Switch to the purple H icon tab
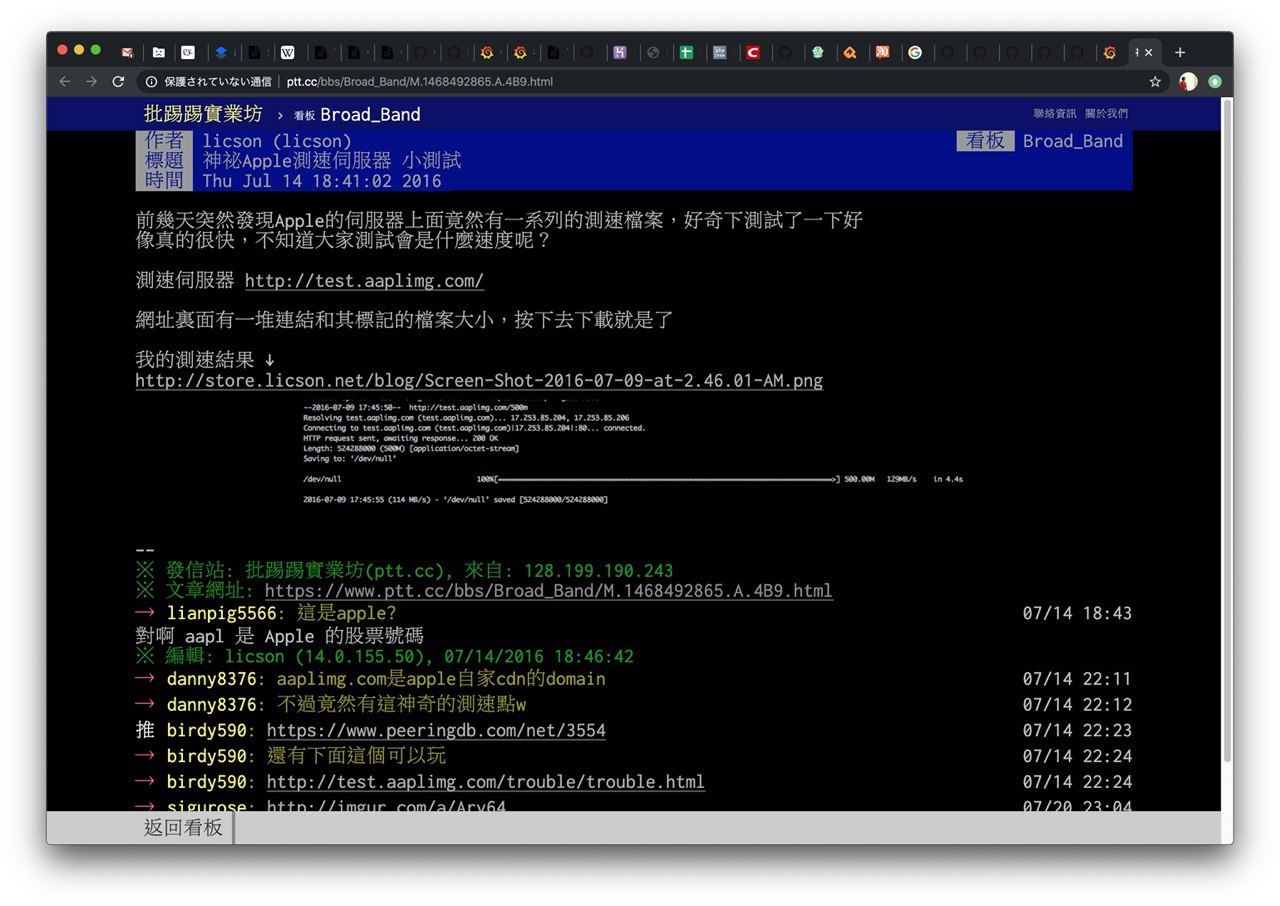 pyautogui.click(x=620, y=52)
